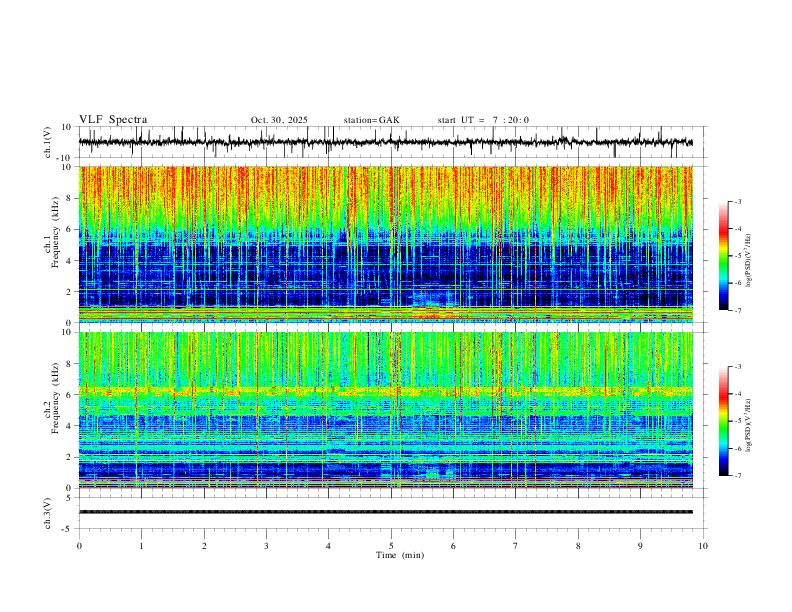Click the "-4" tick on ch.2 colorbar
The image size is (792, 612).
738,393
